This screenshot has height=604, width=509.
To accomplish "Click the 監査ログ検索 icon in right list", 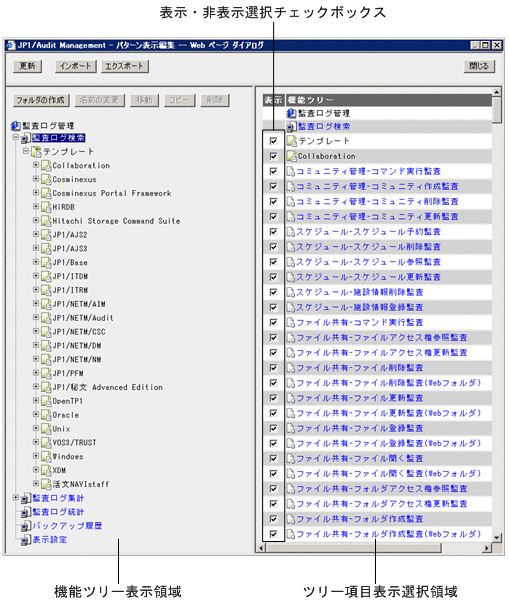I will [x=292, y=126].
